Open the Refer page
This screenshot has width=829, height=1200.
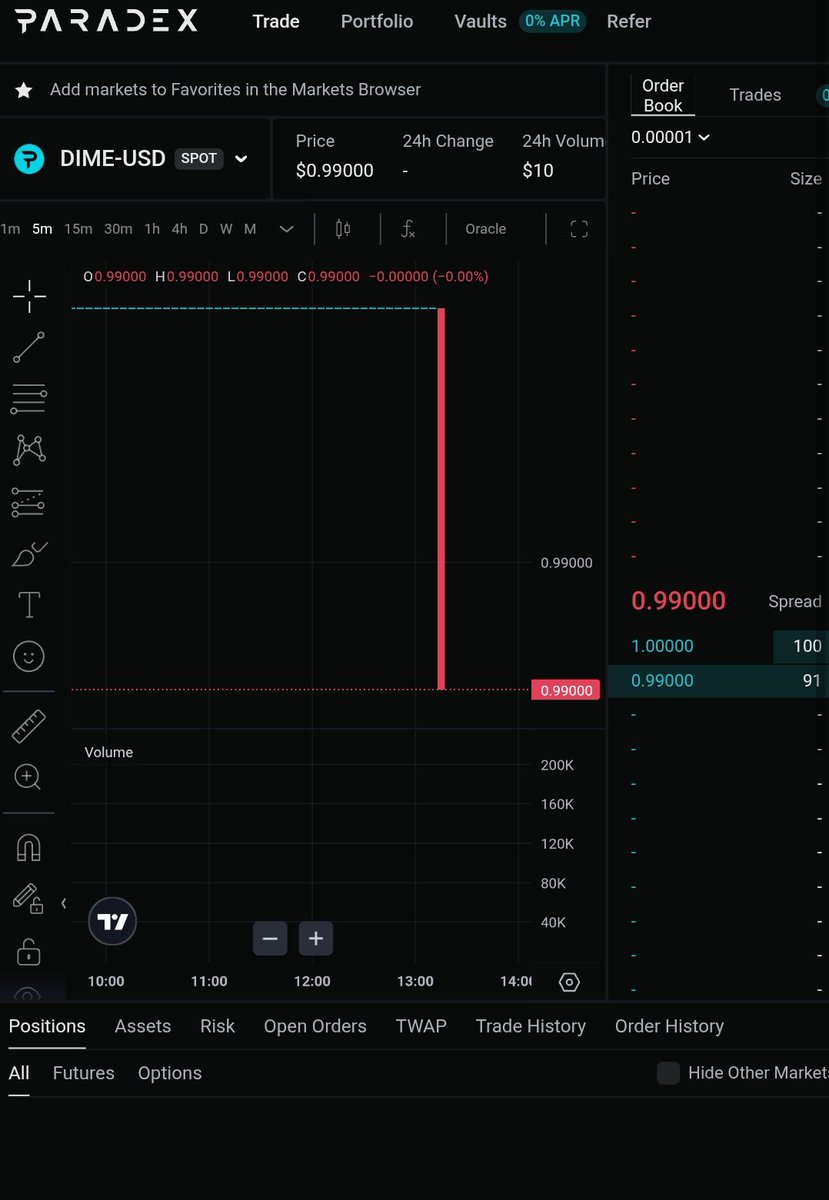(x=629, y=21)
